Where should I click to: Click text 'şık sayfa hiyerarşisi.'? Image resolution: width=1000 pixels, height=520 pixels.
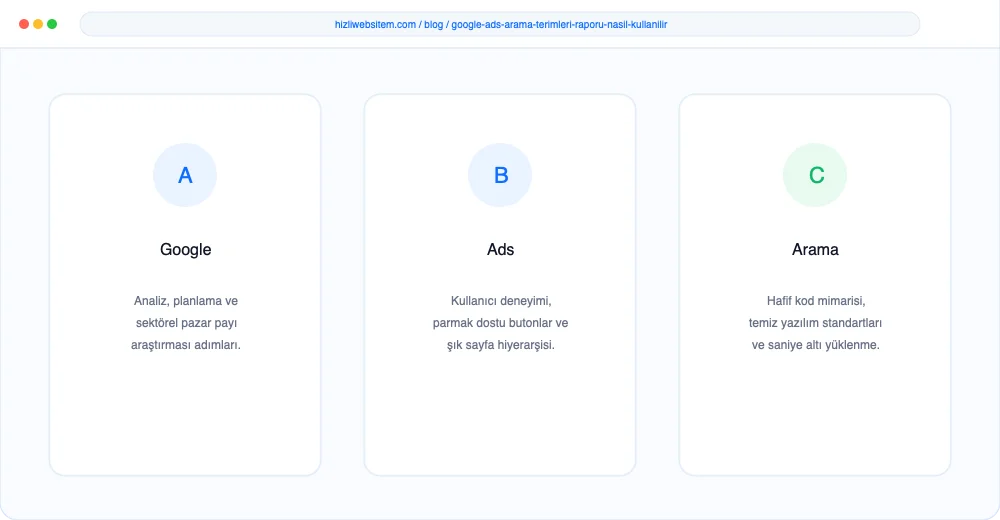point(501,345)
